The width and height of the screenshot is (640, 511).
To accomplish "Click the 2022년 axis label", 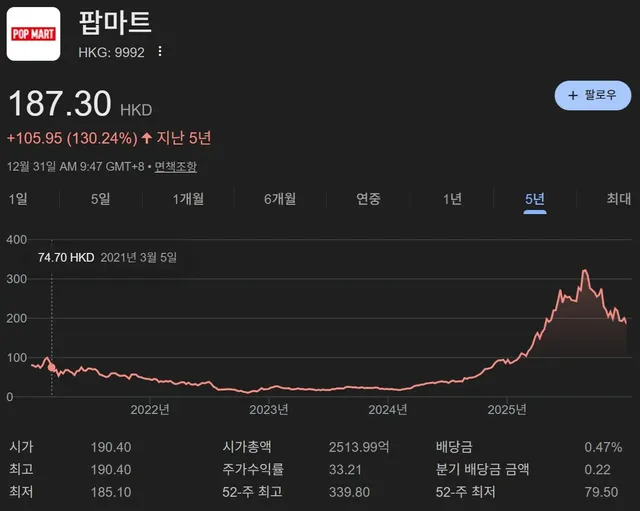I will pyautogui.click(x=150, y=409).
